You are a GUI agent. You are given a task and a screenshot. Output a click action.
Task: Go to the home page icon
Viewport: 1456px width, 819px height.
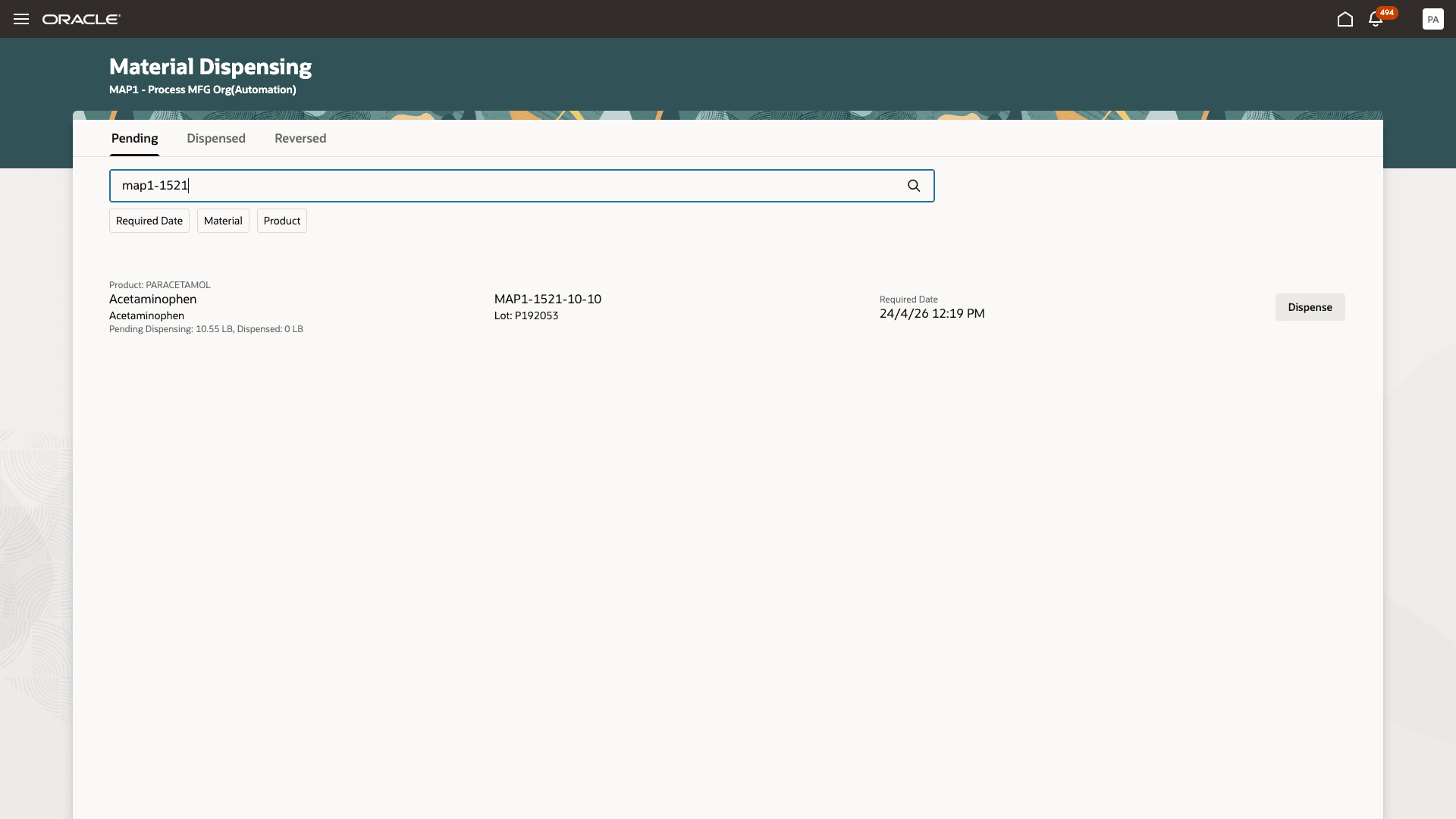[x=1345, y=19]
